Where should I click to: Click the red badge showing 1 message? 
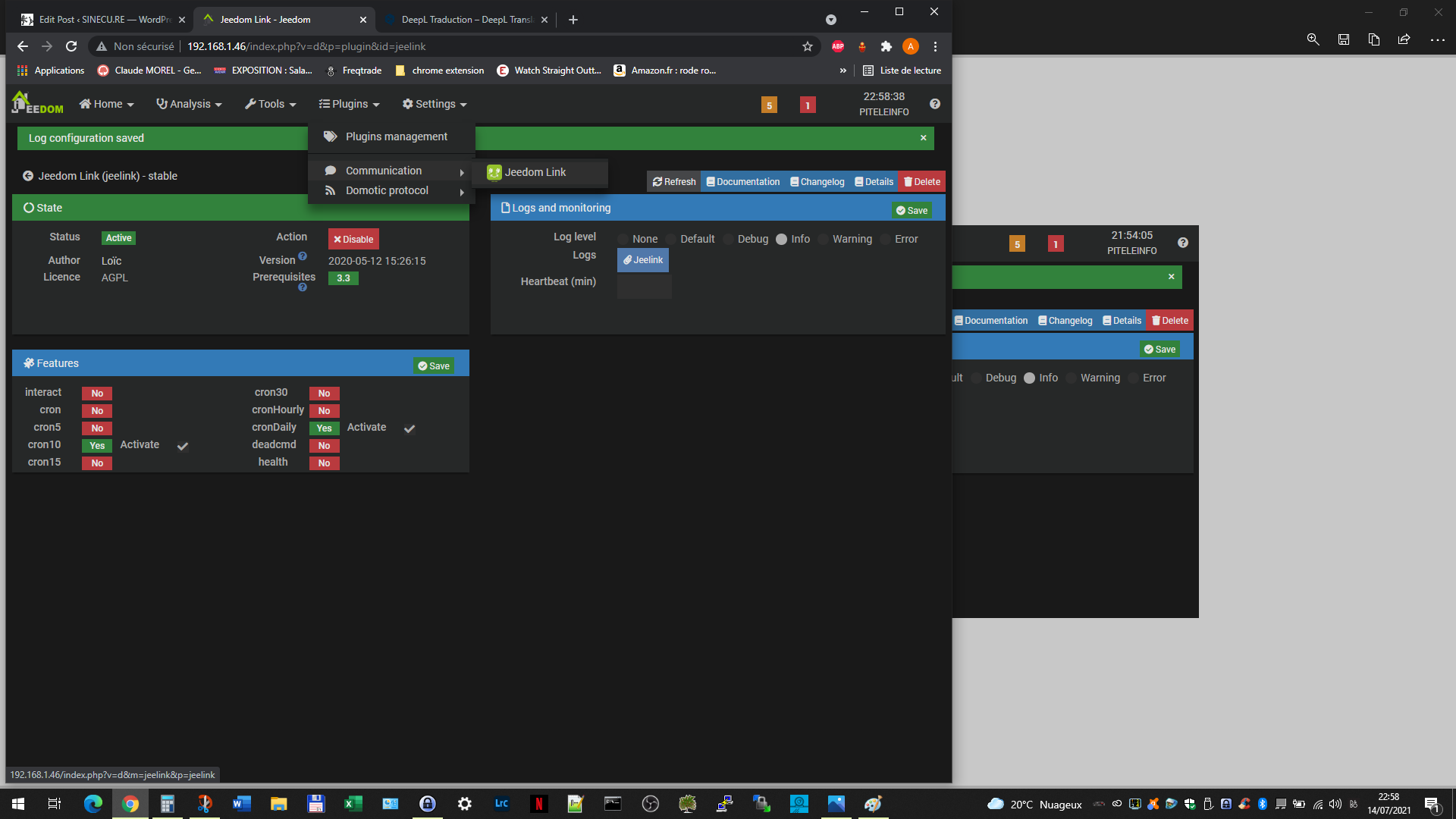(808, 105)
